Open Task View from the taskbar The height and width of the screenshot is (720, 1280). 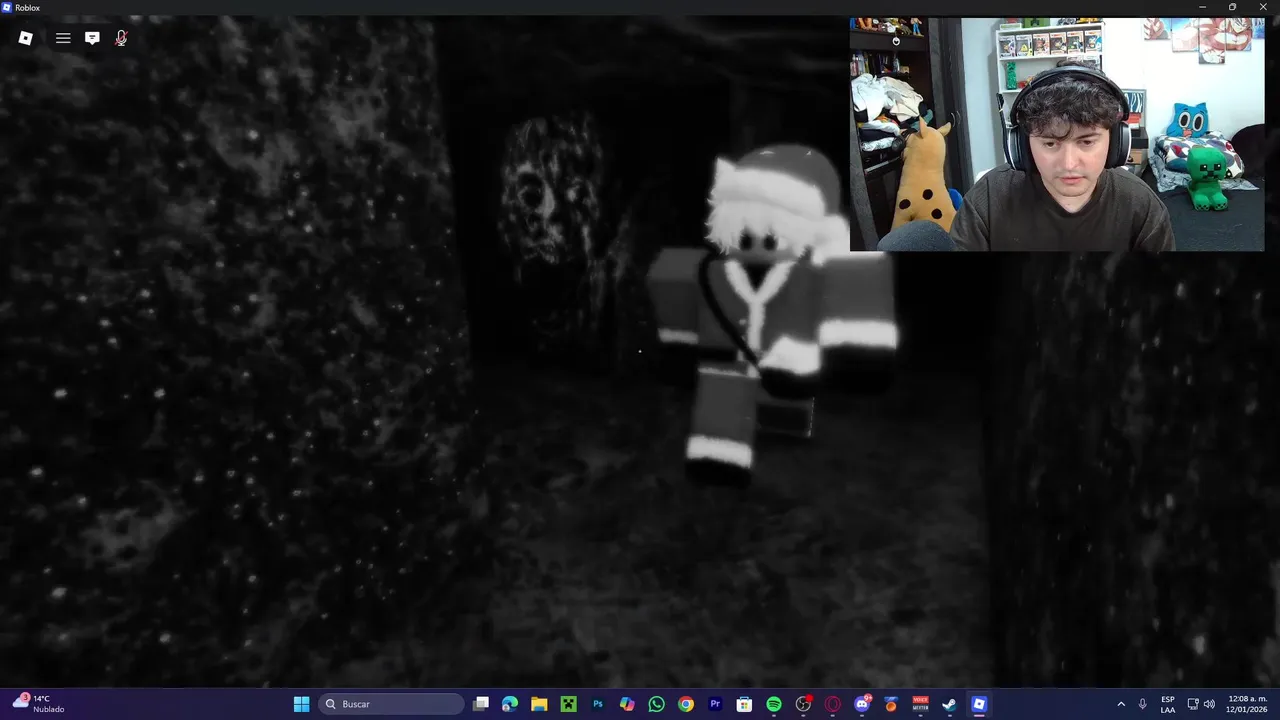[x=481, y=704]
